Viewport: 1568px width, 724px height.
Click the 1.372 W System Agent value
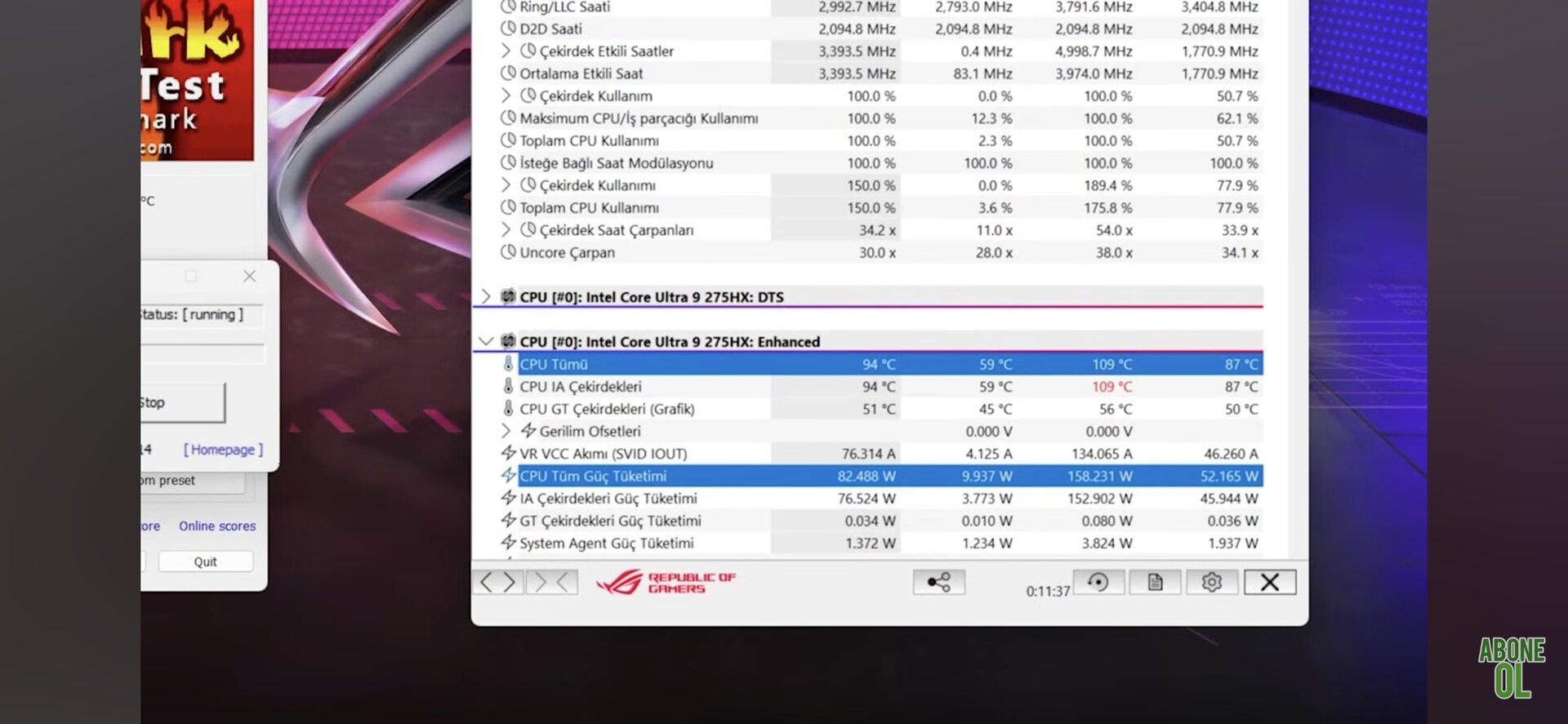(870, 542)
